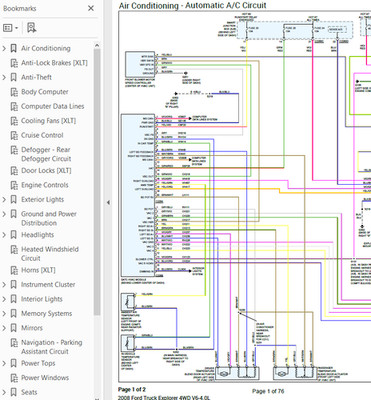Go to Anti-Lock Brakes [XLT] bookmark
Viewport: 371px width, 400px height.
click(54, 63)
